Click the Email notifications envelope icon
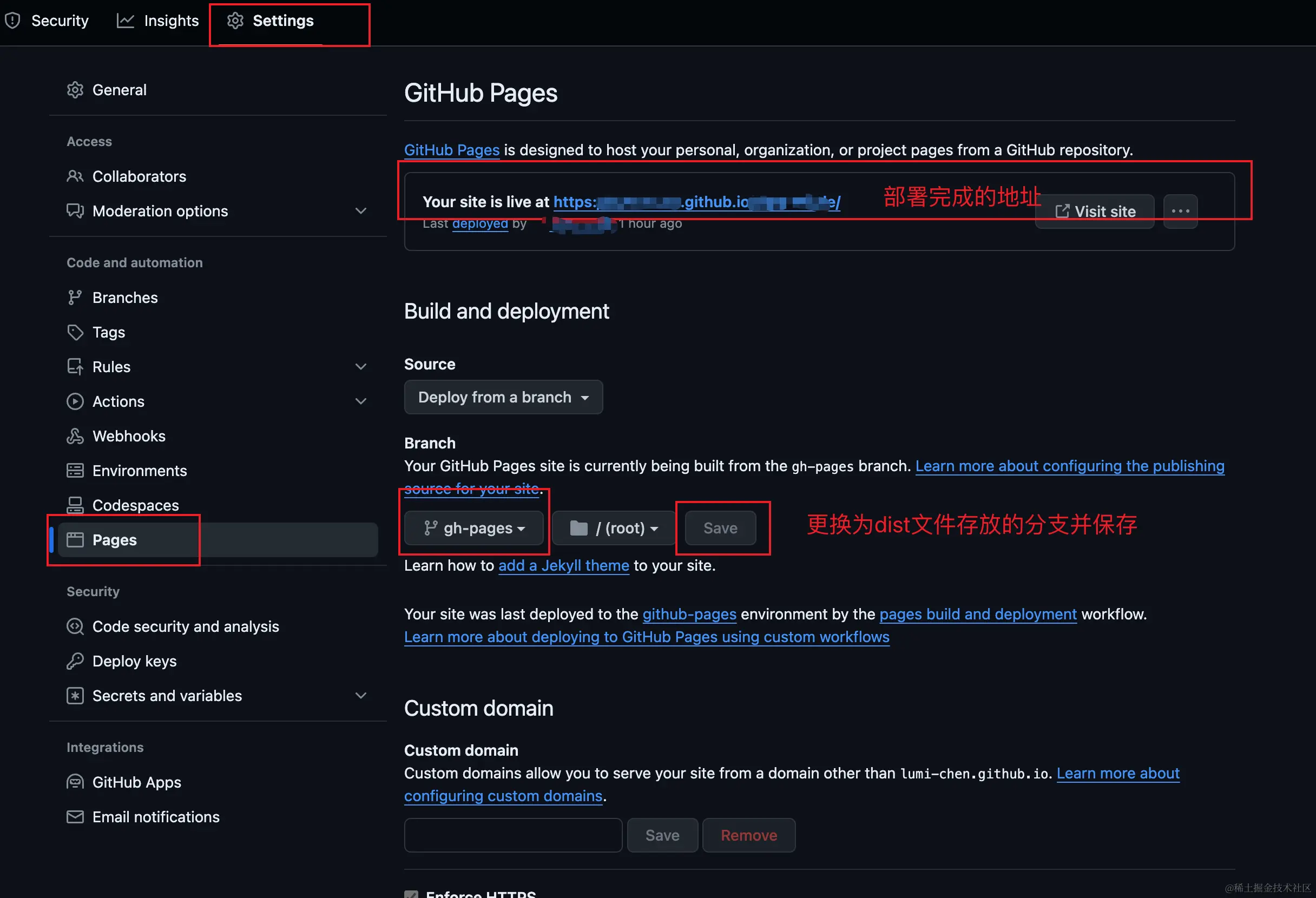 (75, 817)
